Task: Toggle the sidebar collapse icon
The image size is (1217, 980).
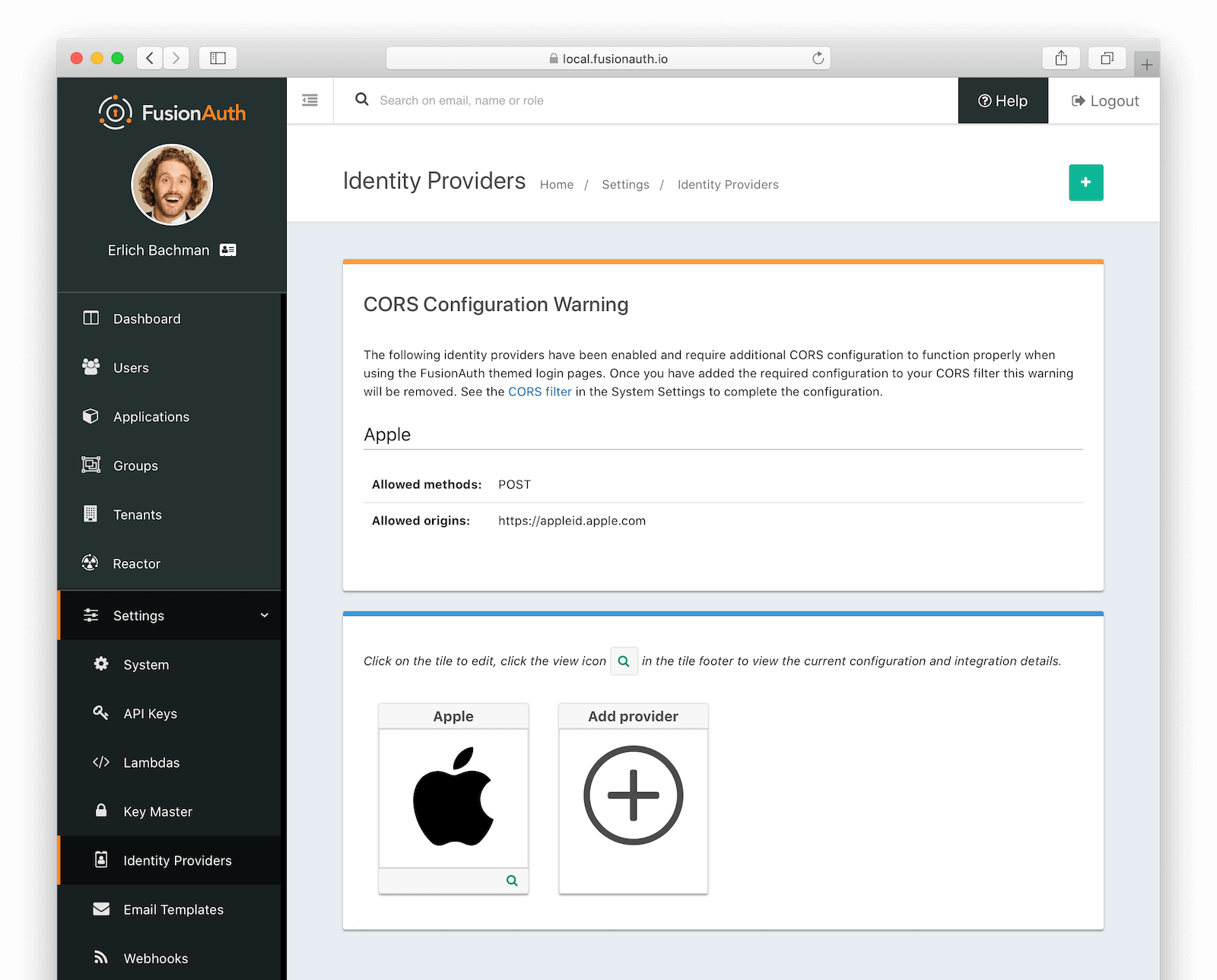Action: pos(310,100)
